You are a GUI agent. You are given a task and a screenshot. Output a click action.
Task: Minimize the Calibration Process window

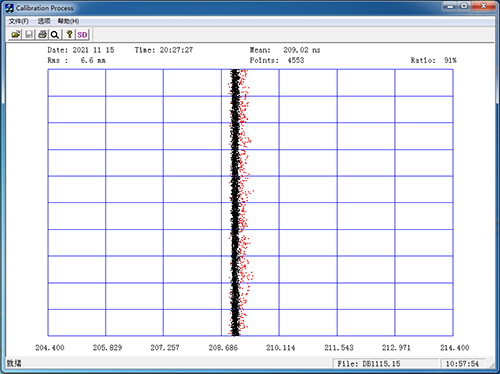coord(450,6)
